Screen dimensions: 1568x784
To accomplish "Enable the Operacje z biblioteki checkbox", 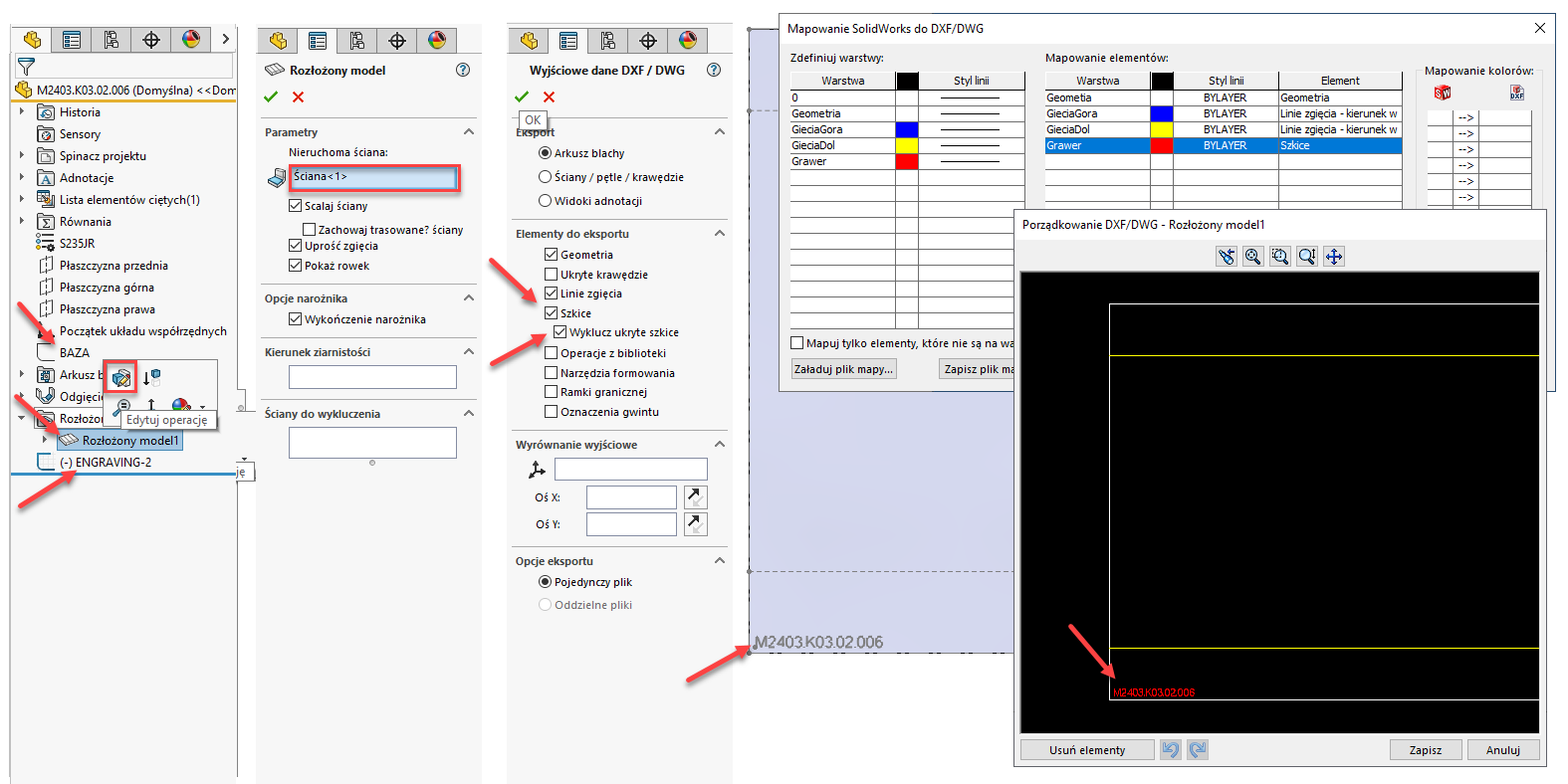I will click(551, 353).
